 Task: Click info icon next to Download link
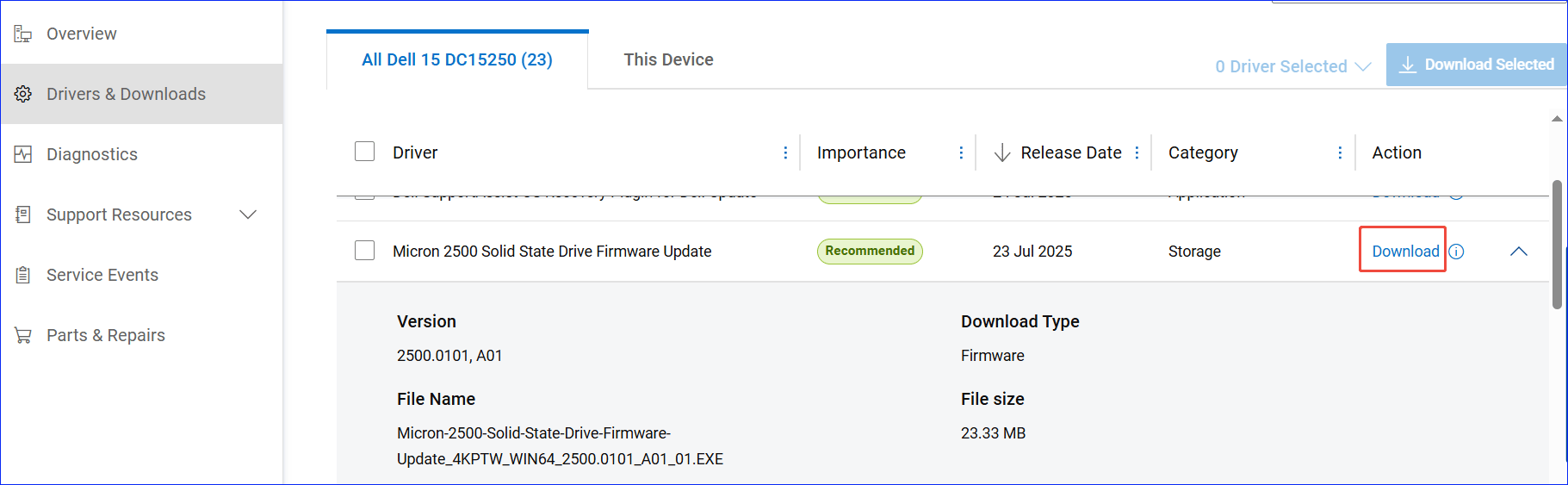1456,252
